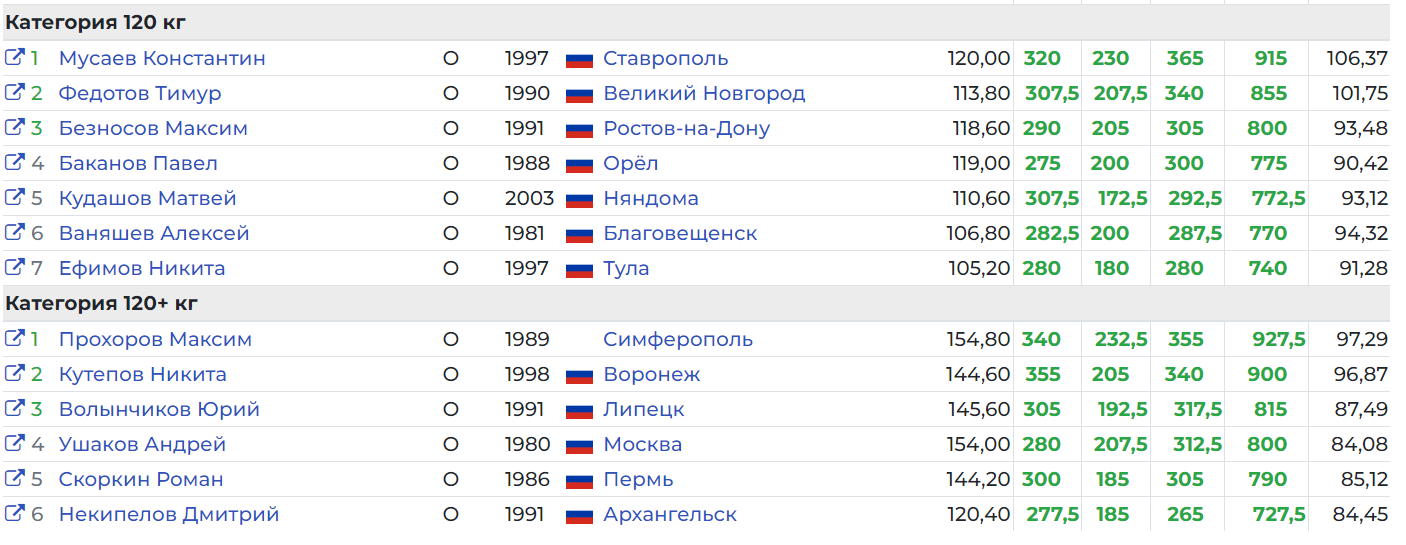Open athlete profile Баканов Павел
Screen dimensions: 1406x545
pyautogui.click(x=138, y=163)
